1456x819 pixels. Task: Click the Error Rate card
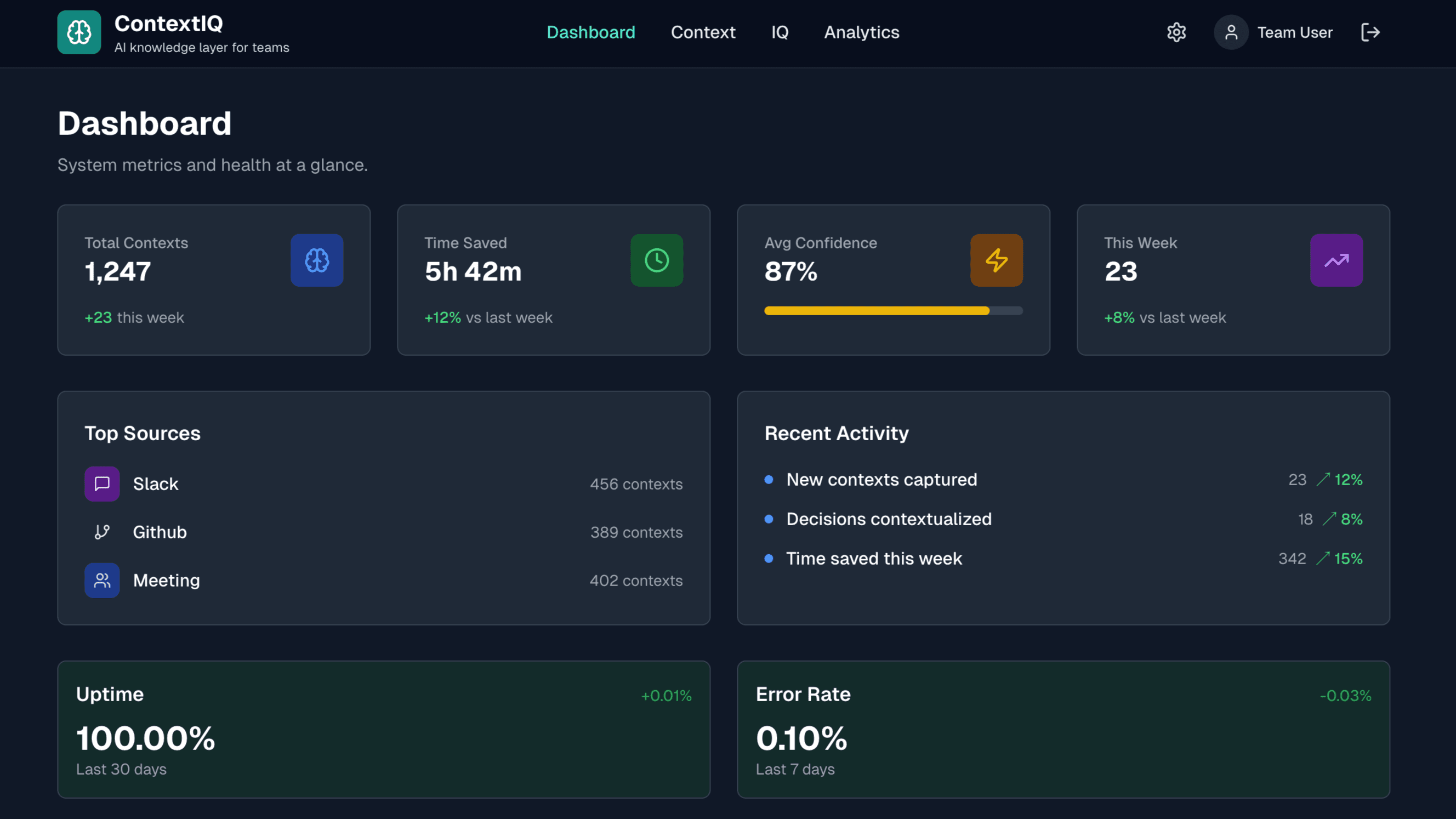point(1063,730)
